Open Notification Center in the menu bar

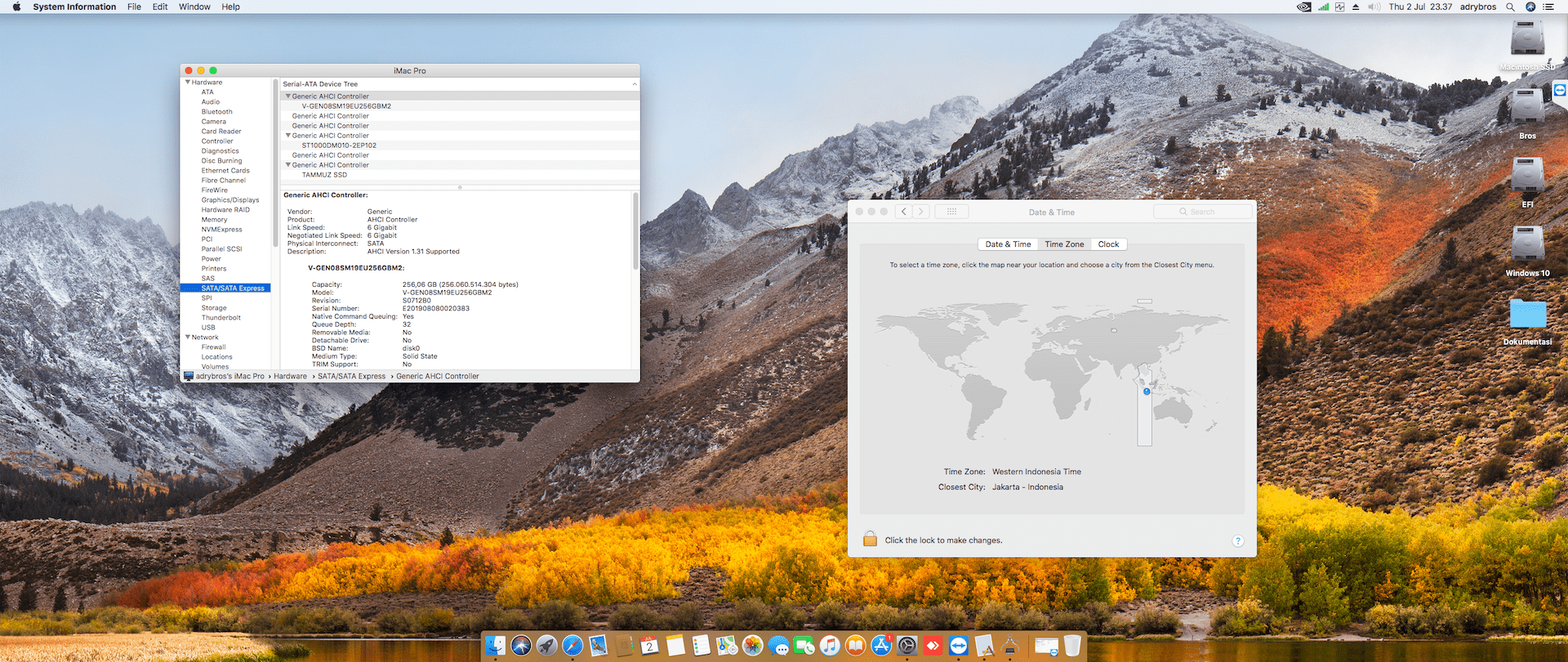click(x=1548, y=7)
